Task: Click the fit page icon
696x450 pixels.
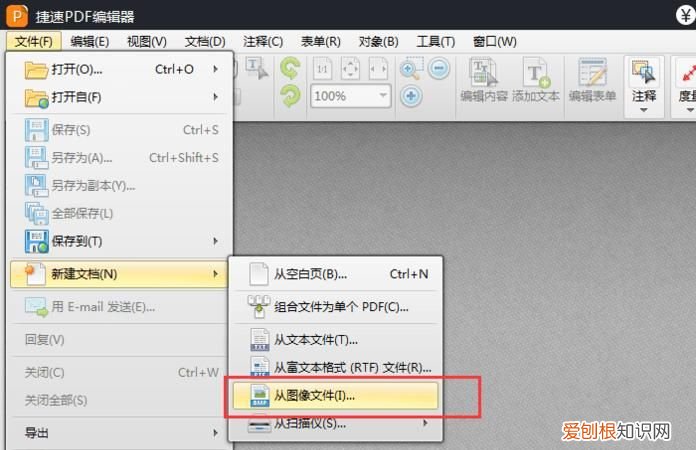Action: click(x=350, y=69)
